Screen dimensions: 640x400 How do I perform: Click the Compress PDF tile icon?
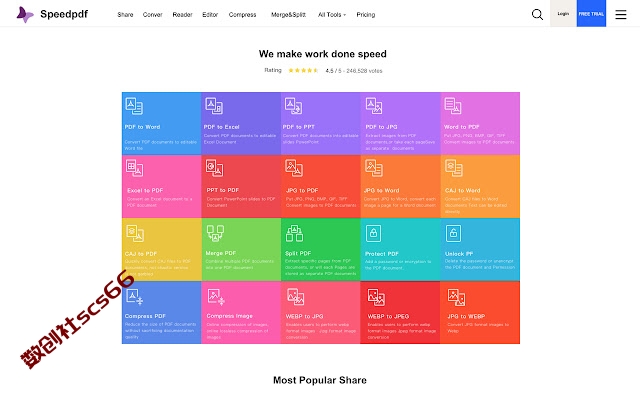(134, 297)
